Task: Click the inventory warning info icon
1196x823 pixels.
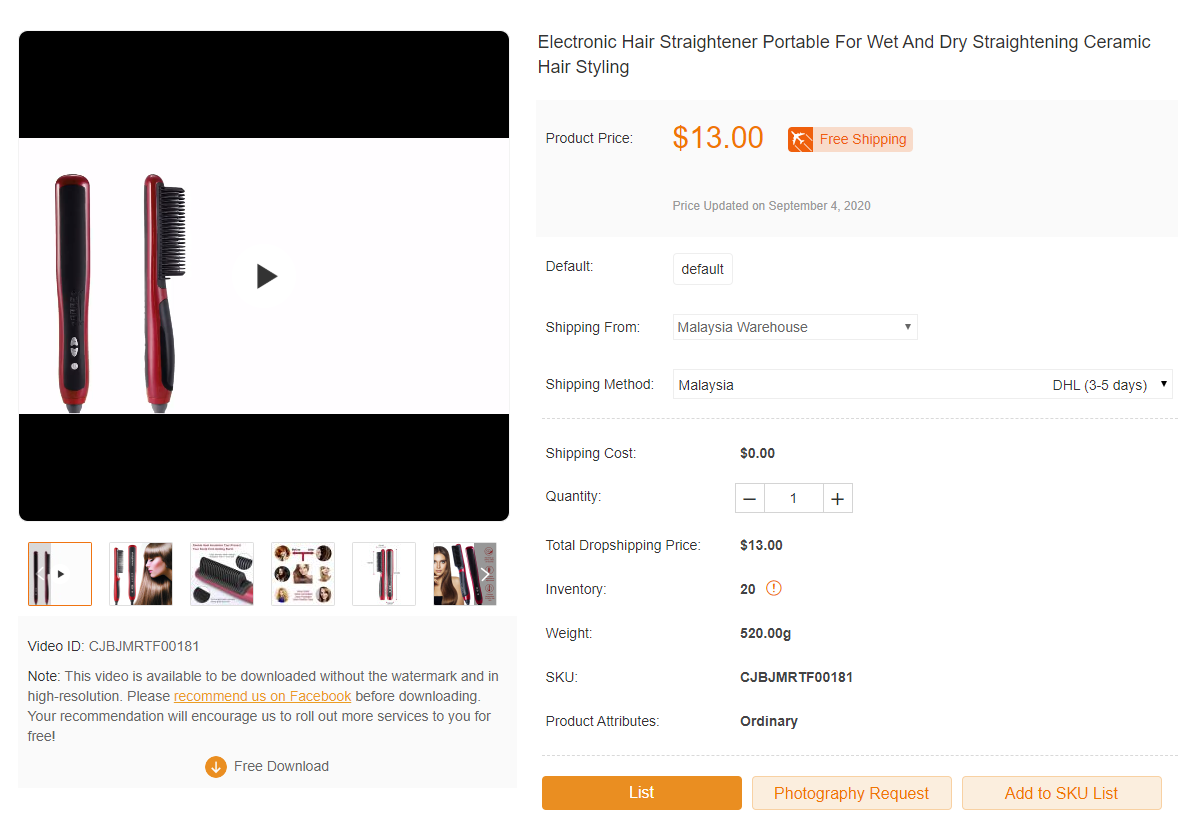Action: click(x=774, y=588)
